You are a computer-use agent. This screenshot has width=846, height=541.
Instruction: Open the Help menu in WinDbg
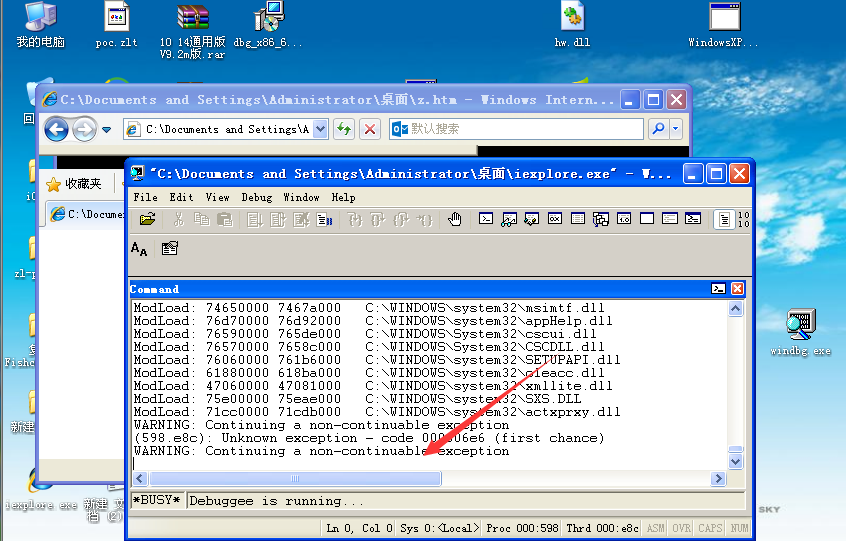[343, 197]
